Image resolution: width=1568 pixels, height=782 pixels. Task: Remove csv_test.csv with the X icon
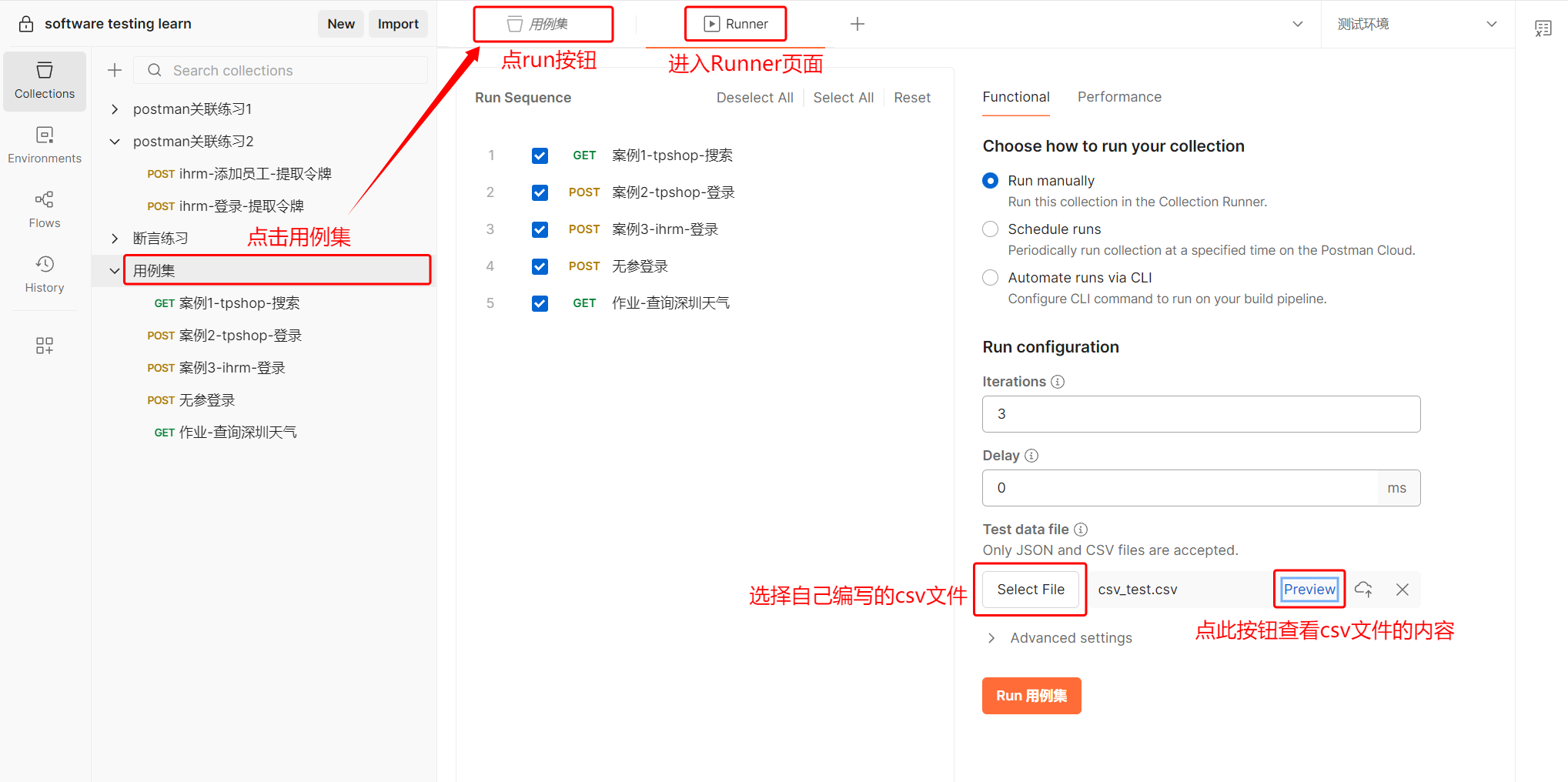click(1403, 590)
